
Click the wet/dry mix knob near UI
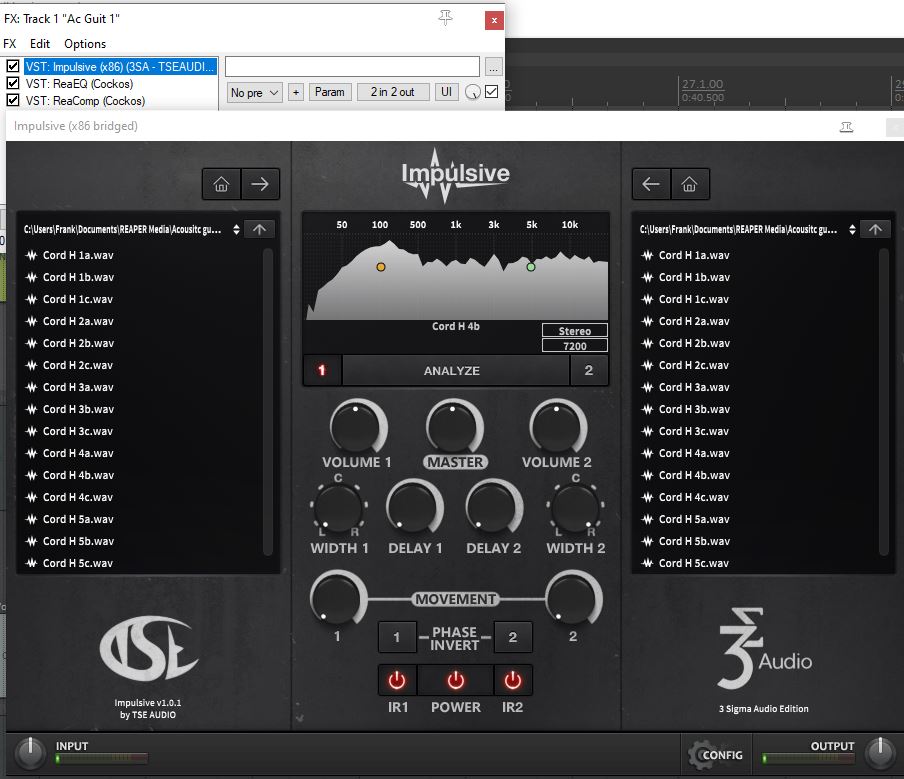[473, 92]
